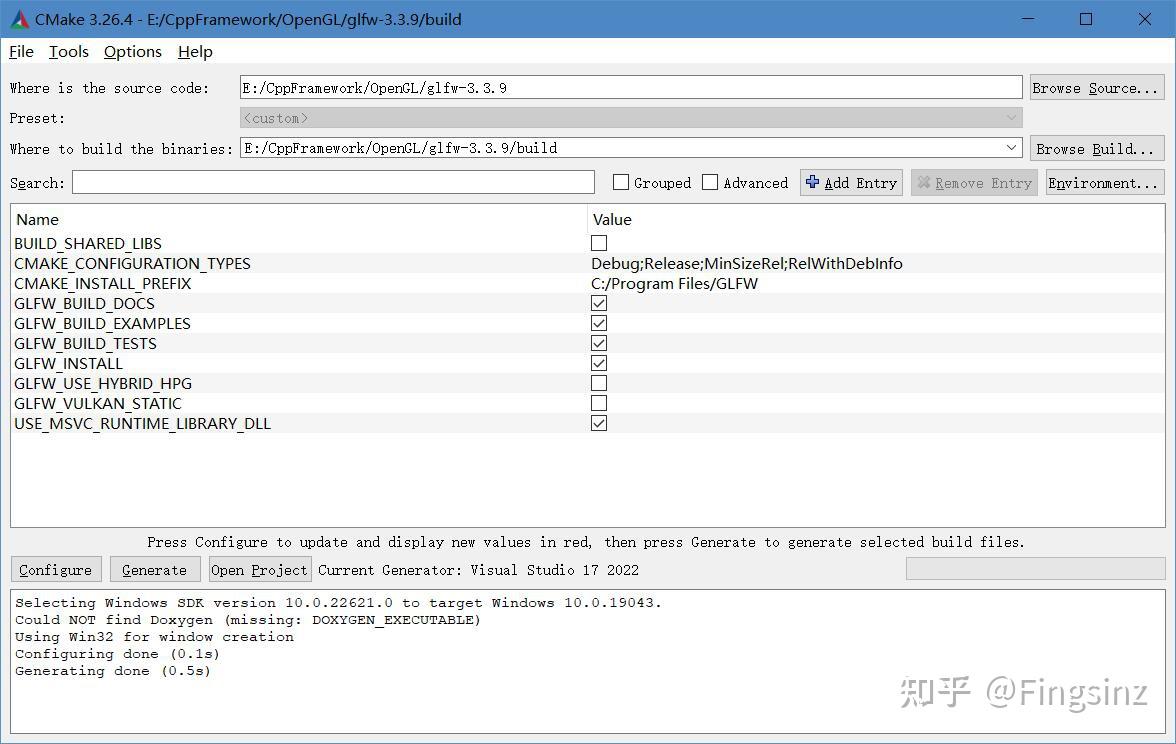This screenshot has height=744, width=1176.
Task: Open the File menu
Action: [x=21, y=52]
